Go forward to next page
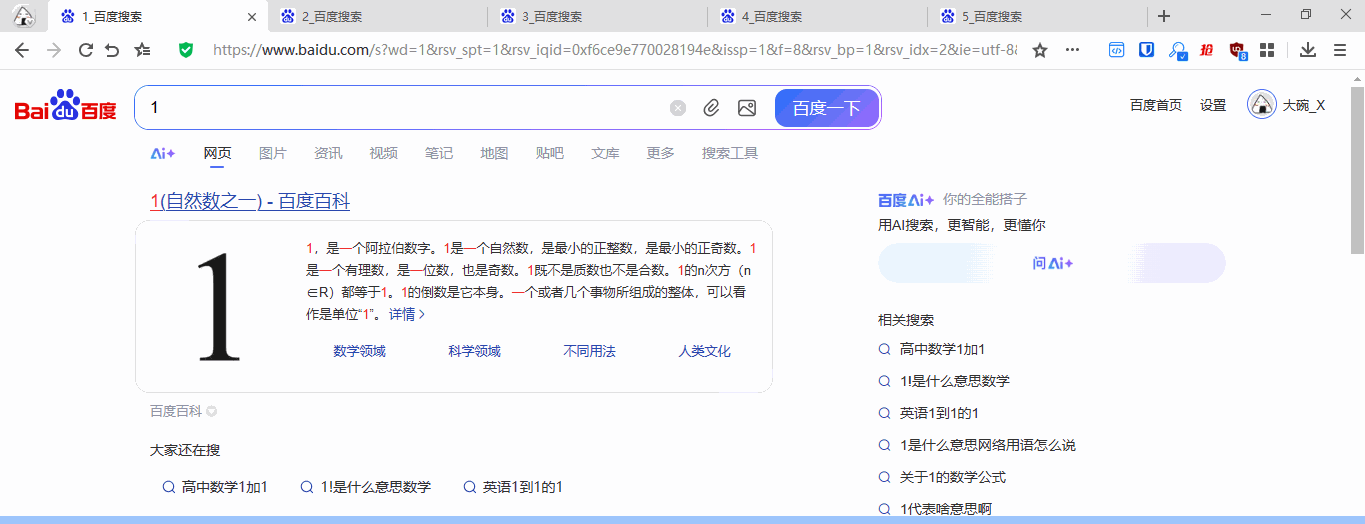Viewport: 1365px width, 524px height. click(54, 50)
